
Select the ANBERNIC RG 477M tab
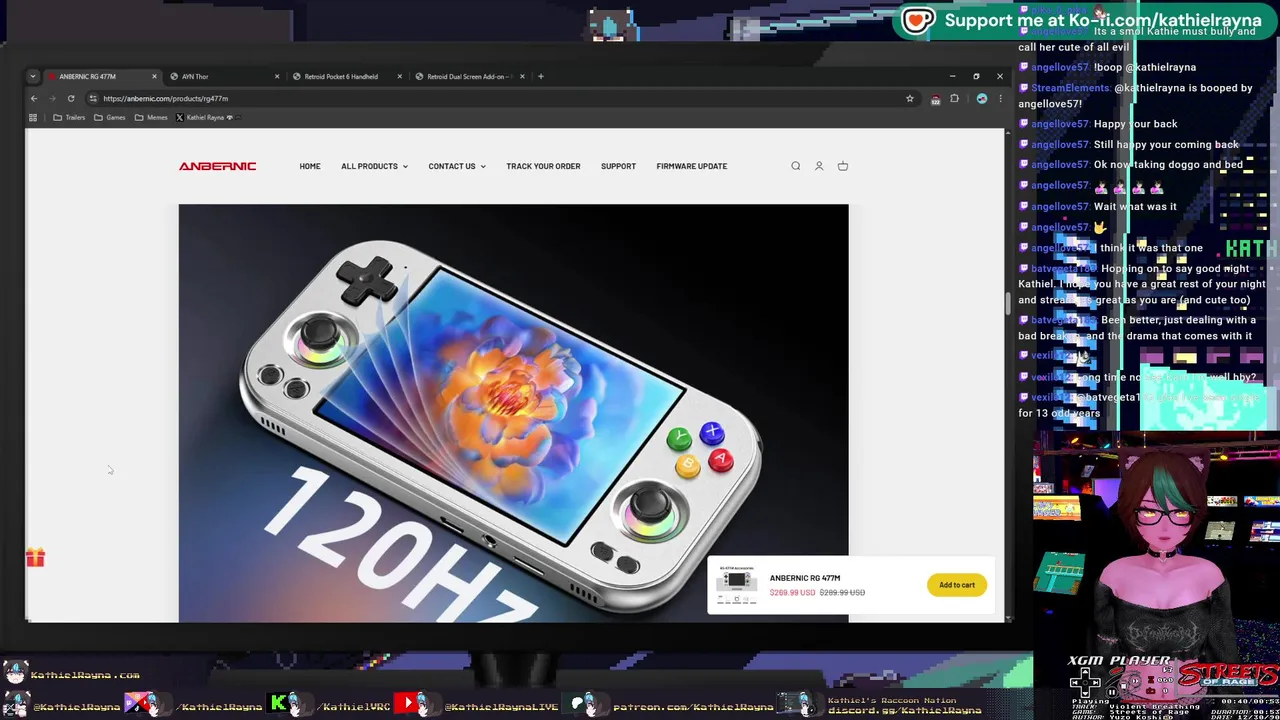click(x=102, y=76)
